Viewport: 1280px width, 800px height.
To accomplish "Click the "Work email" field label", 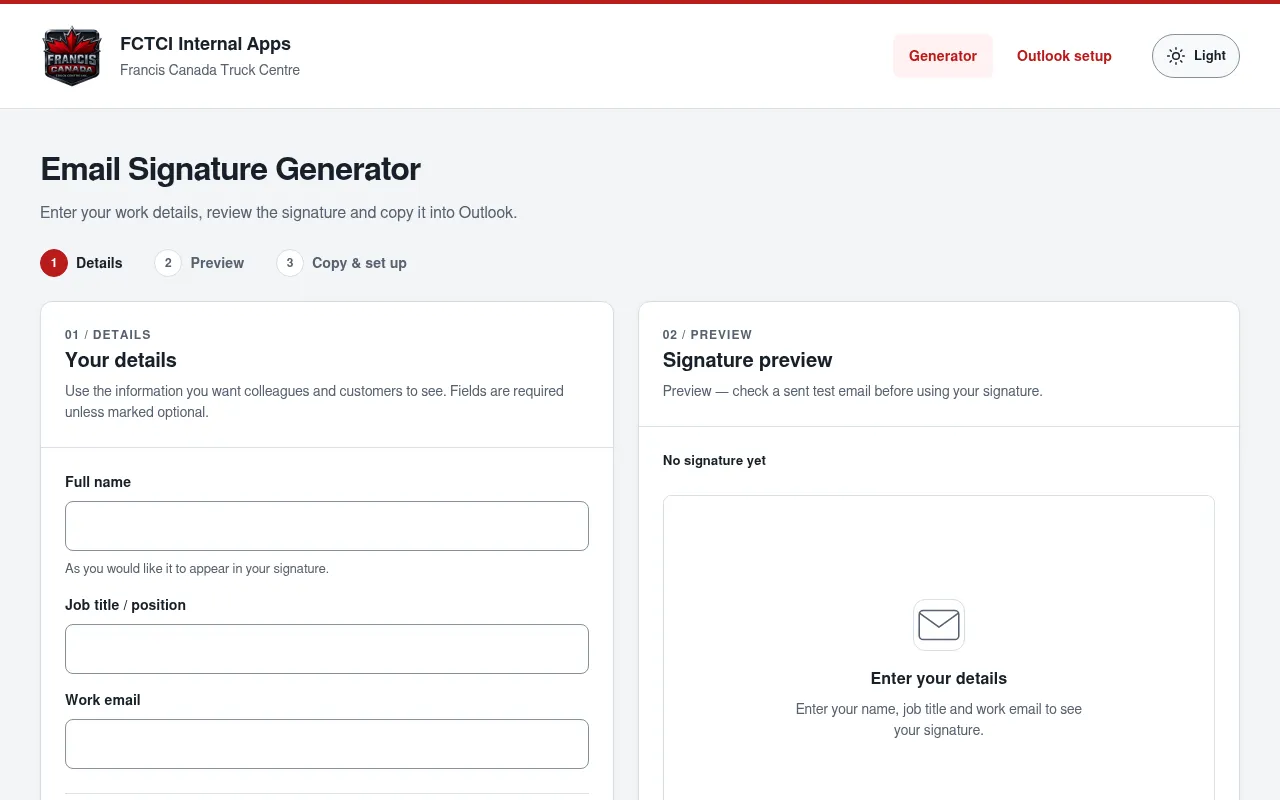I will (103, 700).
